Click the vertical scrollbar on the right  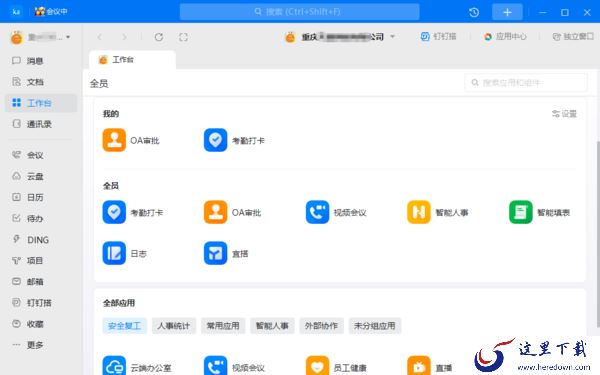click(598, 234)
